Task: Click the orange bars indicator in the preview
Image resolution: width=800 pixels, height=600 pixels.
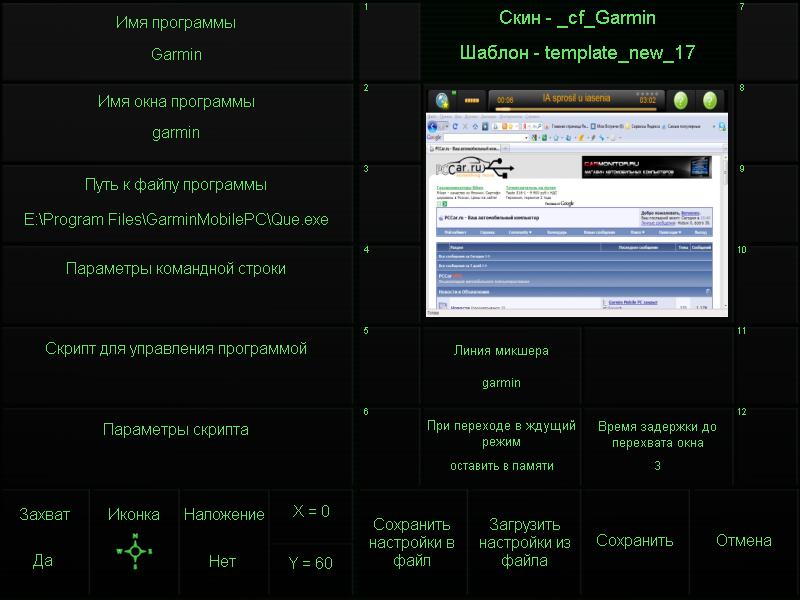Action: click(471, 102)
